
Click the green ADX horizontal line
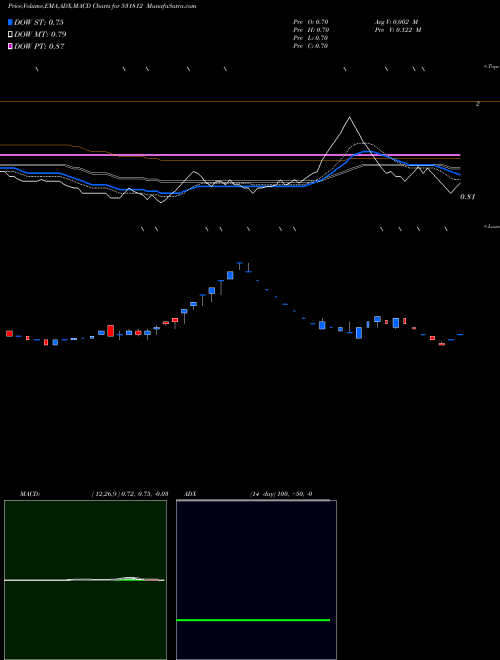pyautogui.click(x=253, y=620)
